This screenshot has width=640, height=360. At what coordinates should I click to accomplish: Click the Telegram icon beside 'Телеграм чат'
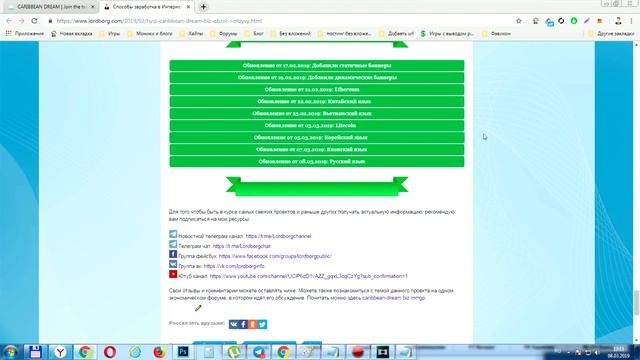tap(173, 244)
